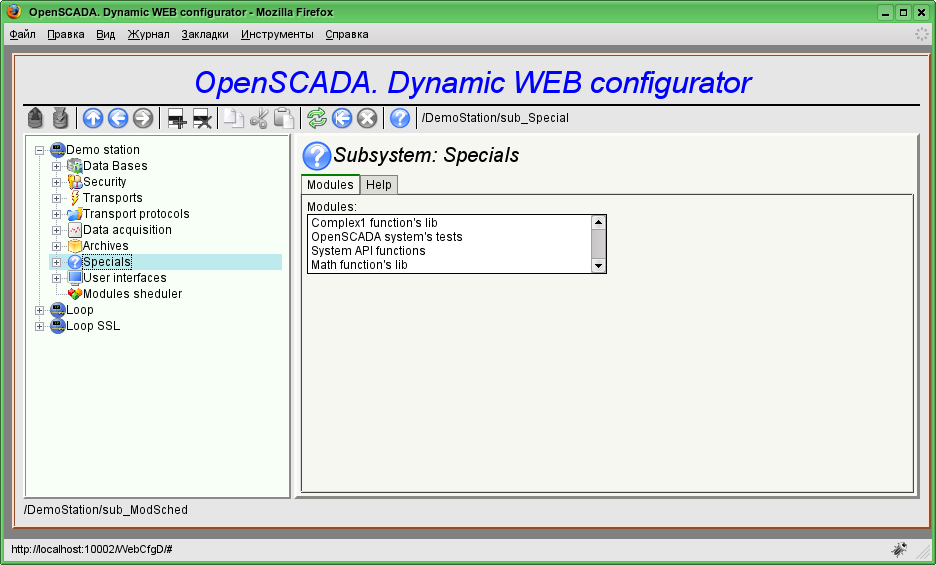
Task: Click the Add item toolbar icon
Action: pyautogui.click(x=177, y=118)
